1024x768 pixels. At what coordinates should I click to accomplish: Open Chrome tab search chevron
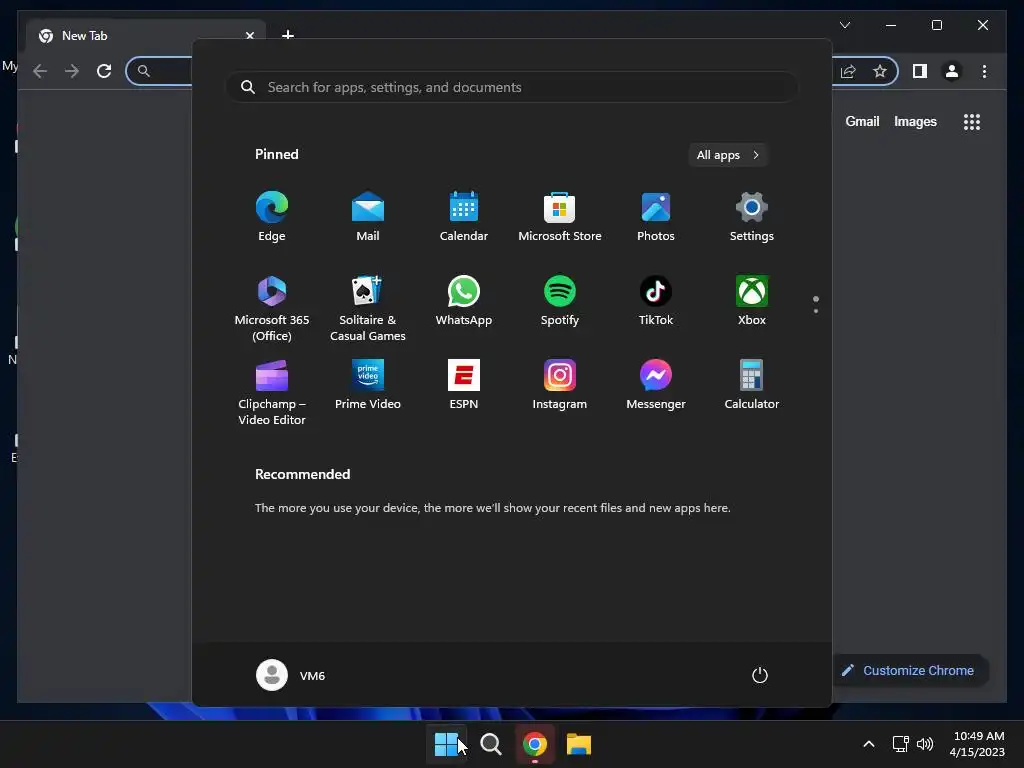pyautogui.click(x=845, y=25)
